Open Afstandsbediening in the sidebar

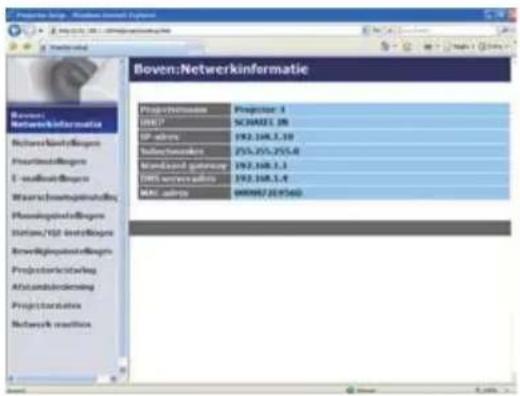53,287
